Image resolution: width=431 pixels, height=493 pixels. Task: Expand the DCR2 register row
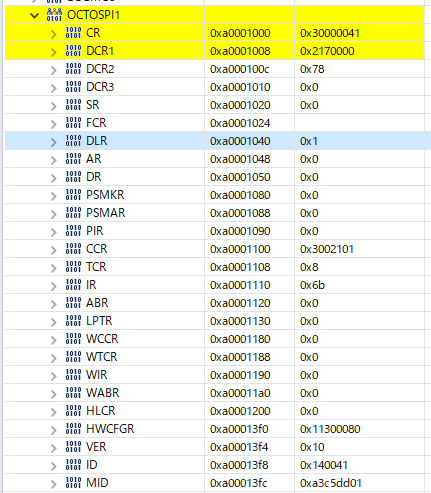coord(53,70)
